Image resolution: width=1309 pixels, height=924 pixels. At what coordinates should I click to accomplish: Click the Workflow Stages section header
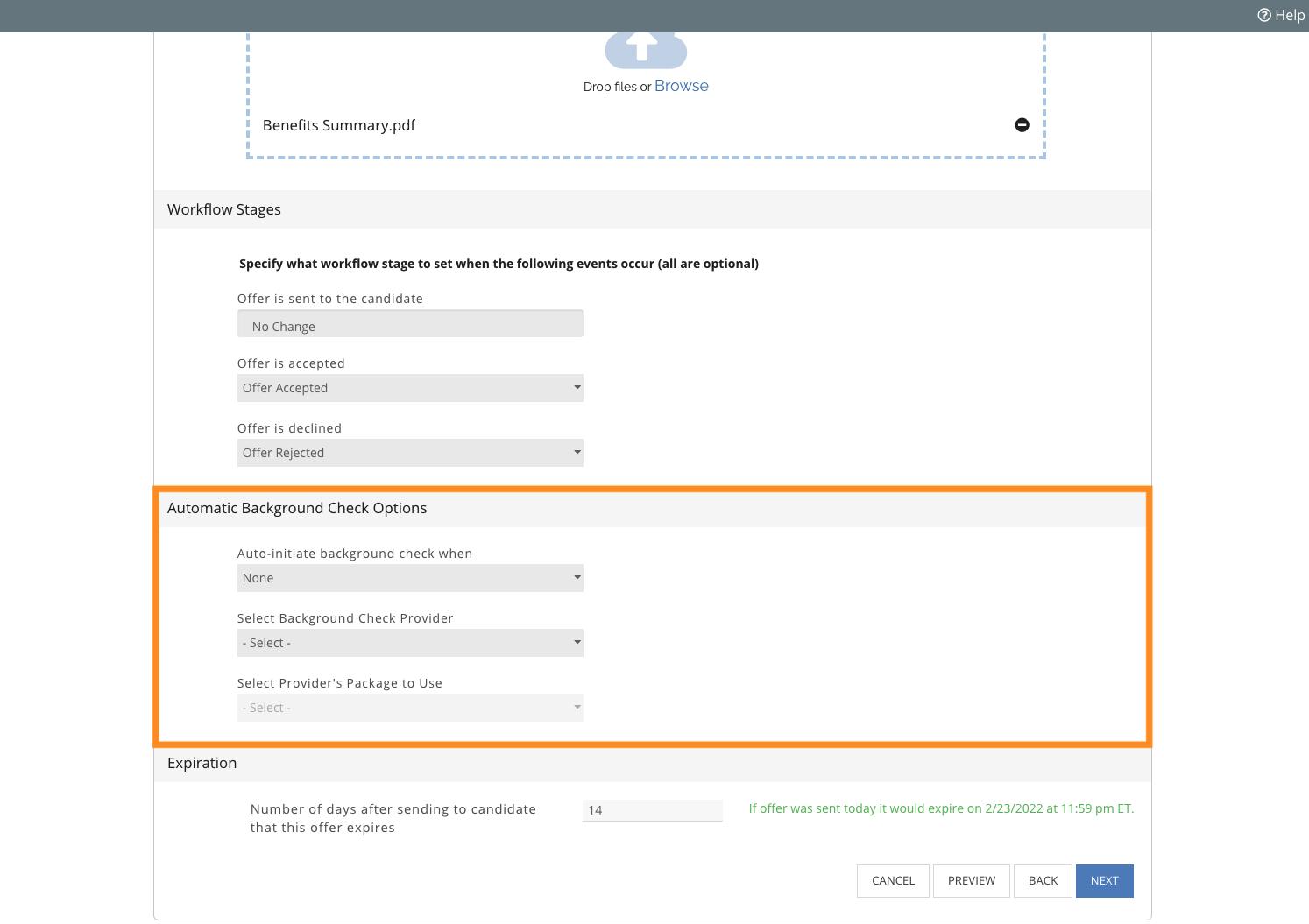coord(224,209)
